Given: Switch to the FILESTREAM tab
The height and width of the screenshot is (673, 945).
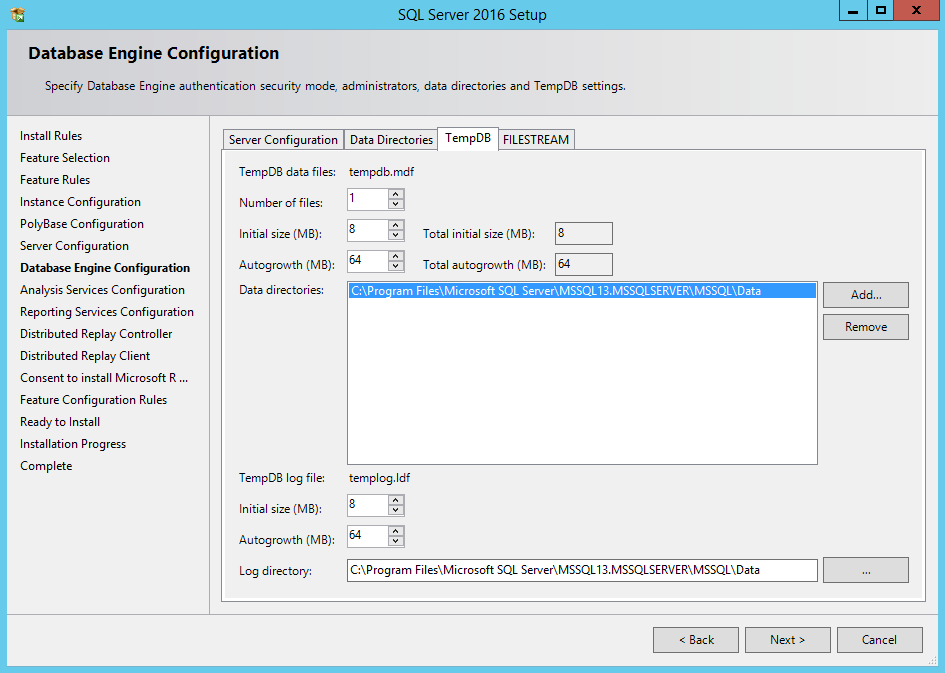Looking at the screenshot, I should point(536,139).
